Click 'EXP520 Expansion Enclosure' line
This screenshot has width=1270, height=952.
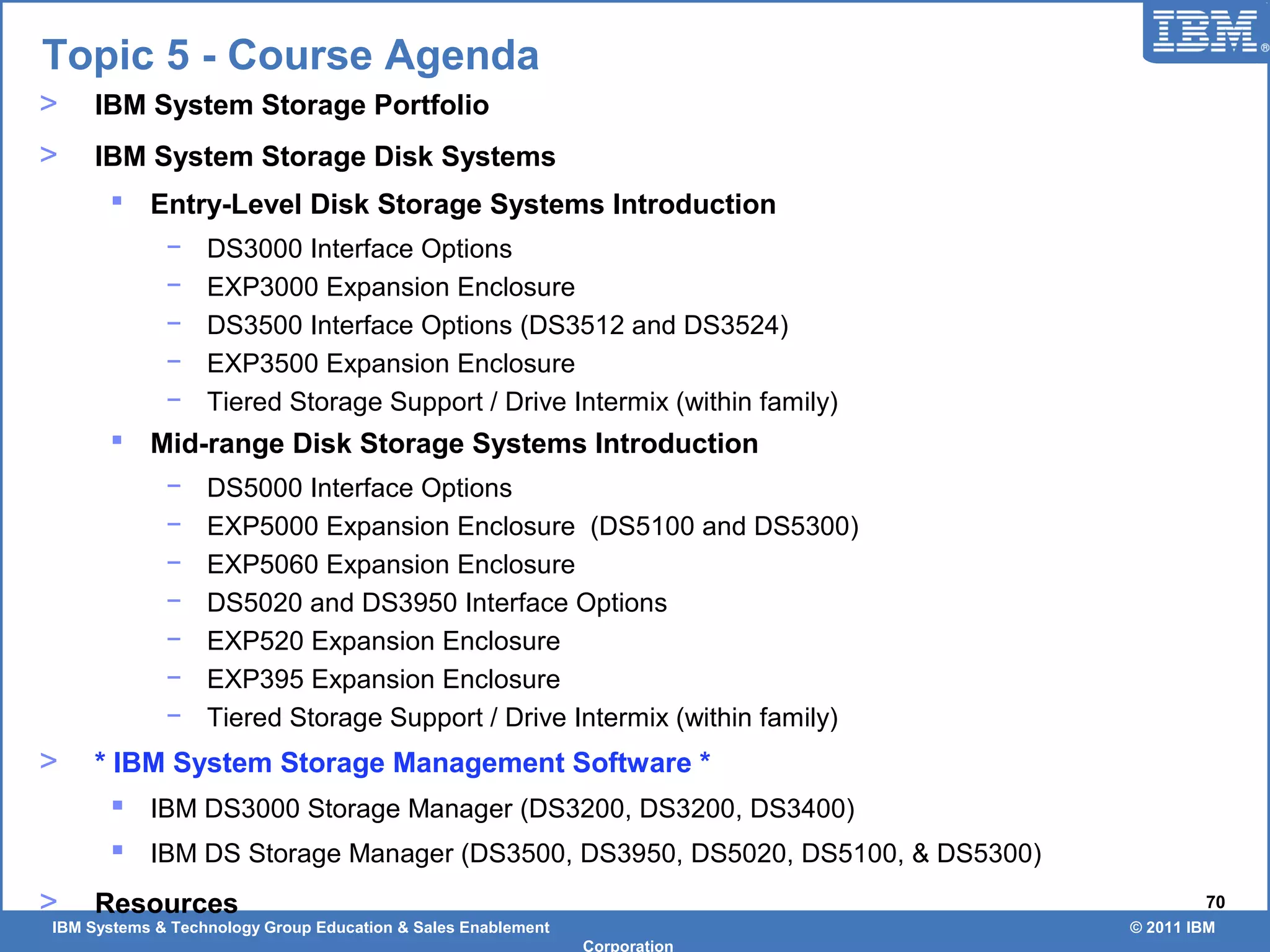pos(384,641)
